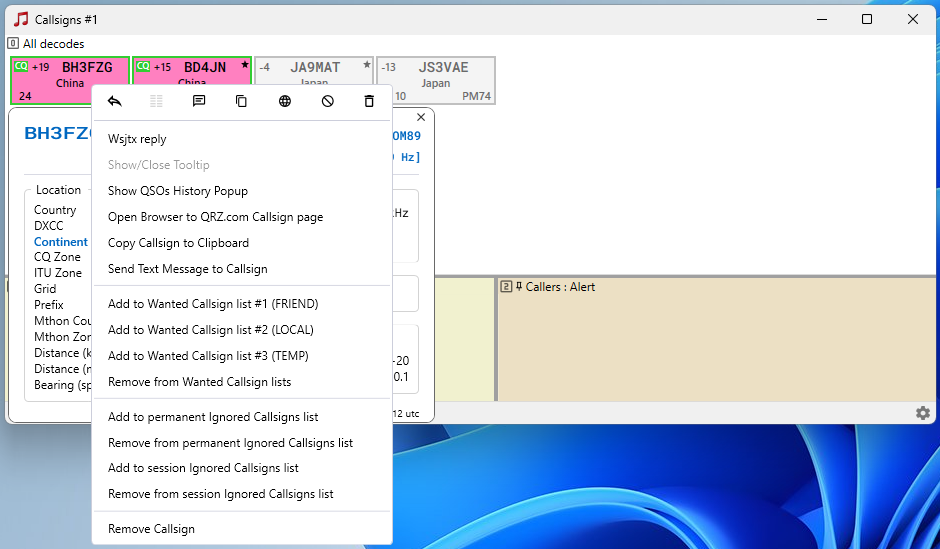Click the Grid label in Location group

point(45,289)
